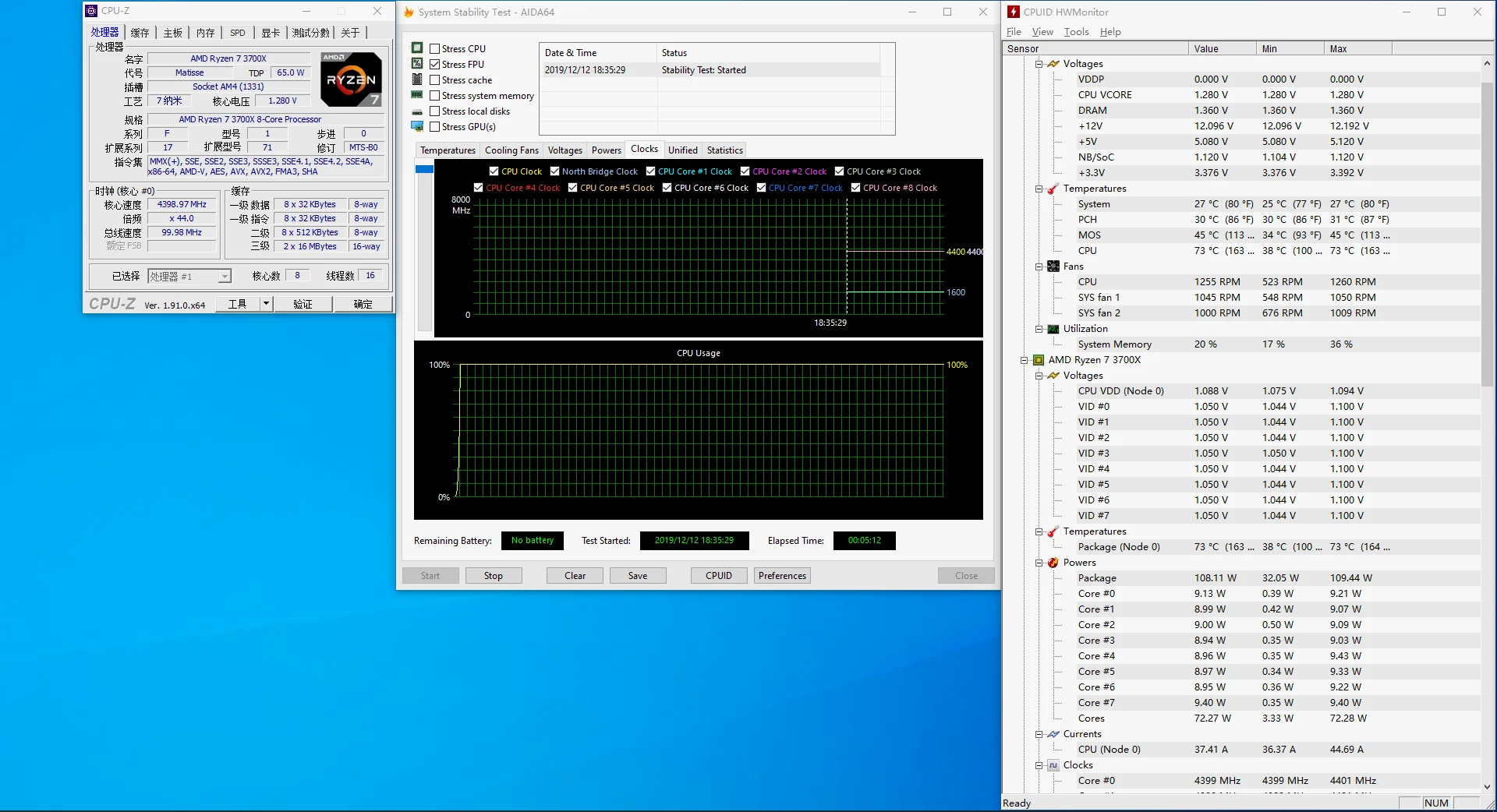This screenshot has width=1497, height=812.
Task: Click the graph vertical slider in AIDA64
Action: pos(424,169)
